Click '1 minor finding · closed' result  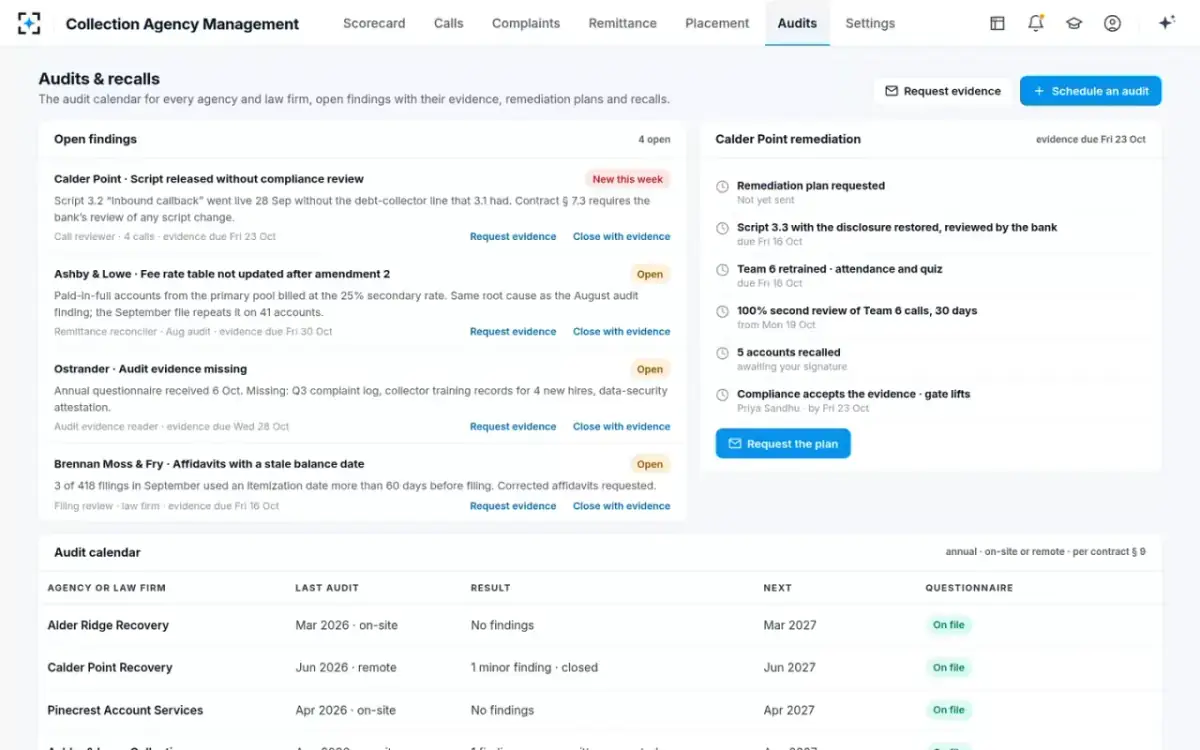click(x=534, y=667)
